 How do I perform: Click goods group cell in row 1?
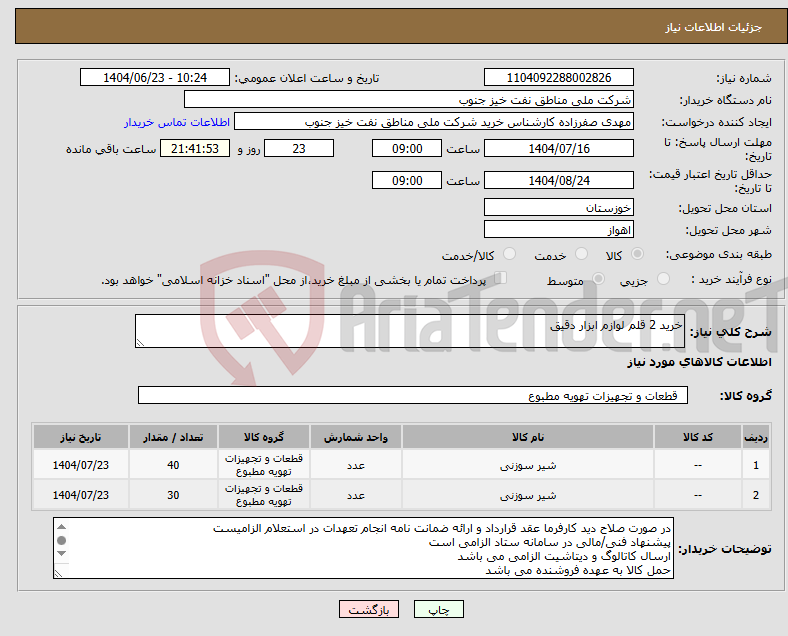(264, 465)
